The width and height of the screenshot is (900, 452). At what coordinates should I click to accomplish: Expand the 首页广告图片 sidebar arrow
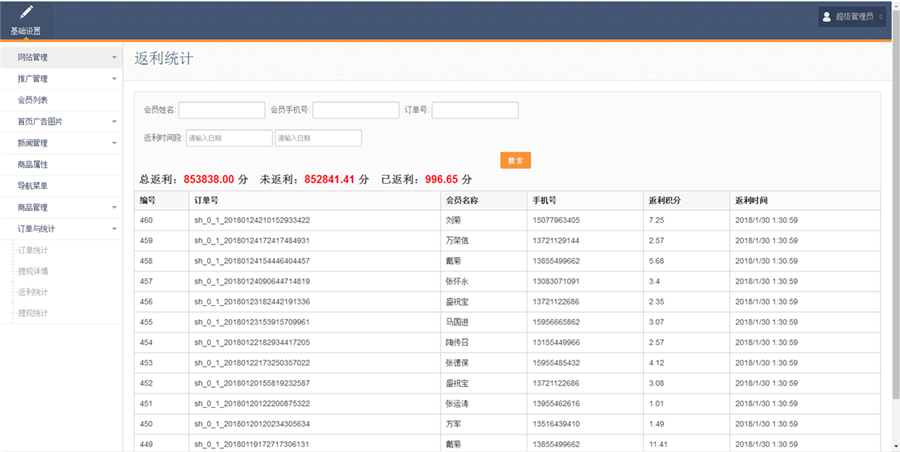(x=114, y=122)
